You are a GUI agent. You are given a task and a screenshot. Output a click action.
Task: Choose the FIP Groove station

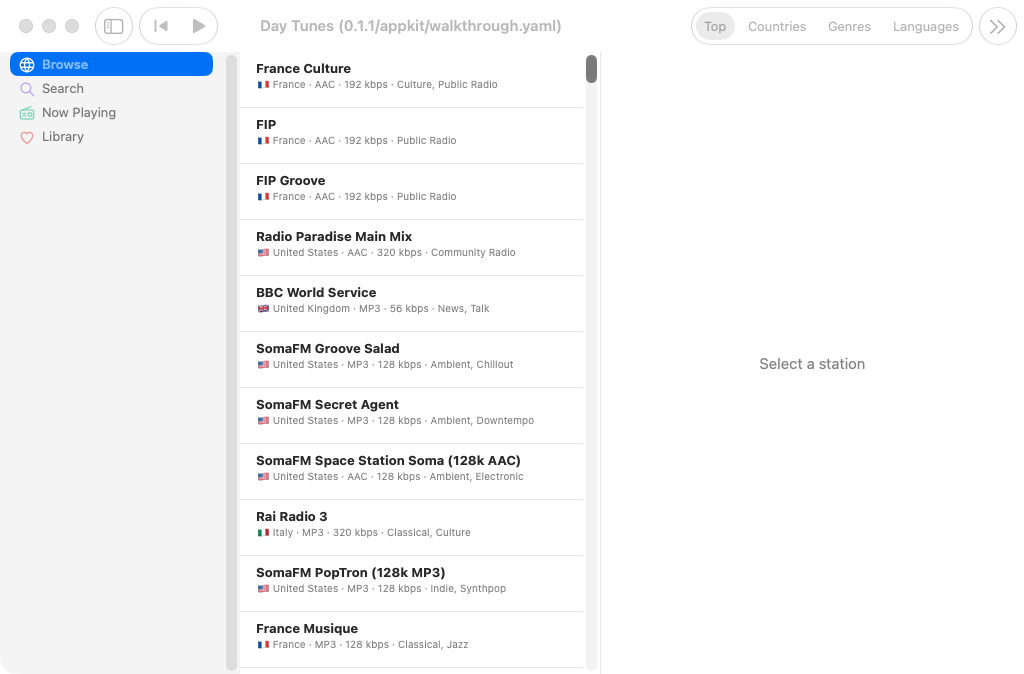(411, 191)
